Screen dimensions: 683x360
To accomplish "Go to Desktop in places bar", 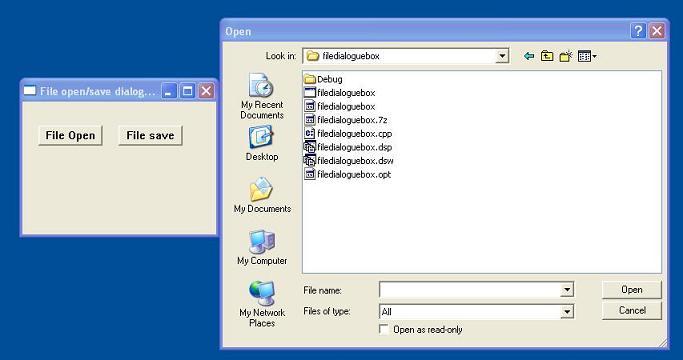I will coord(262,143).
